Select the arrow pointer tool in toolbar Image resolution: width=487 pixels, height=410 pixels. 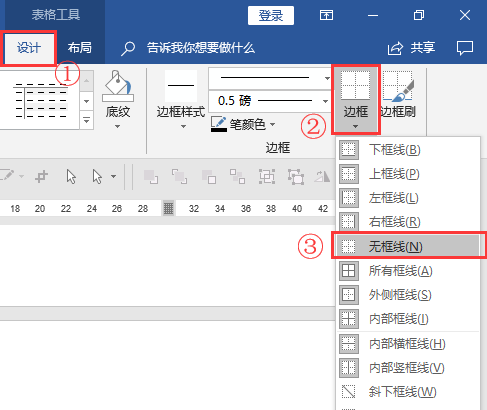click(x=71, y=176)
